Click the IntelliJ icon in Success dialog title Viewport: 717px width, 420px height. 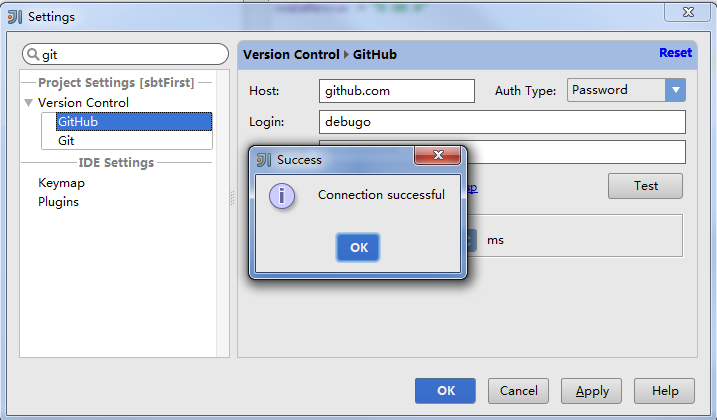click(x=264, y=160)
